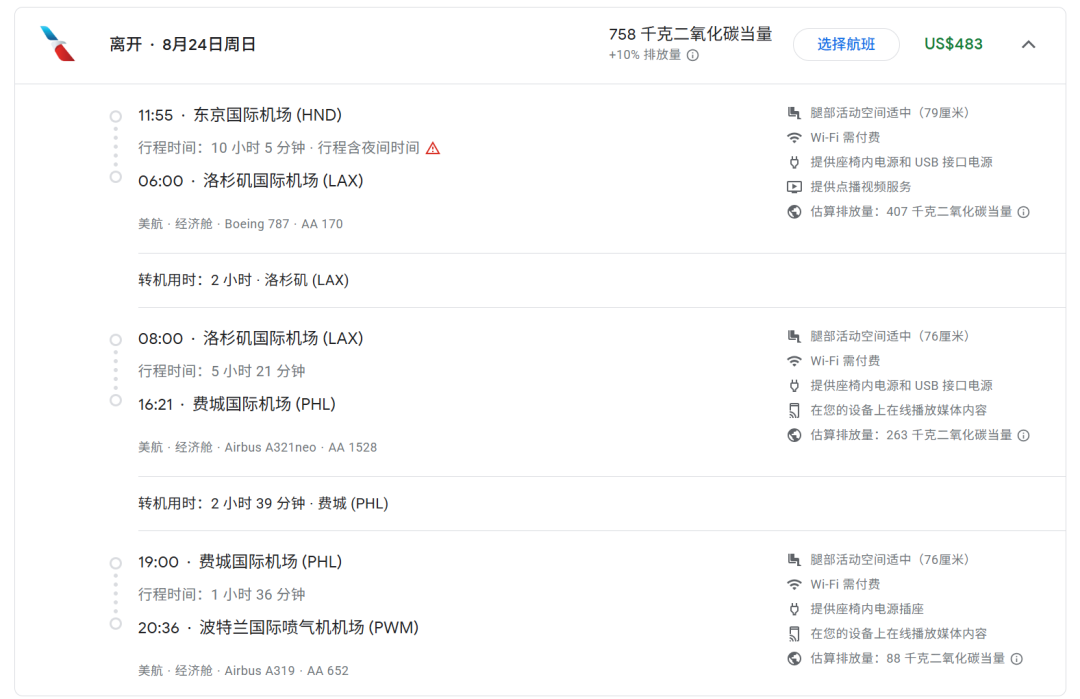The image size is (1080, 699).
Task: Click info icon next to +10% 排放量
Action: point(693,56)
